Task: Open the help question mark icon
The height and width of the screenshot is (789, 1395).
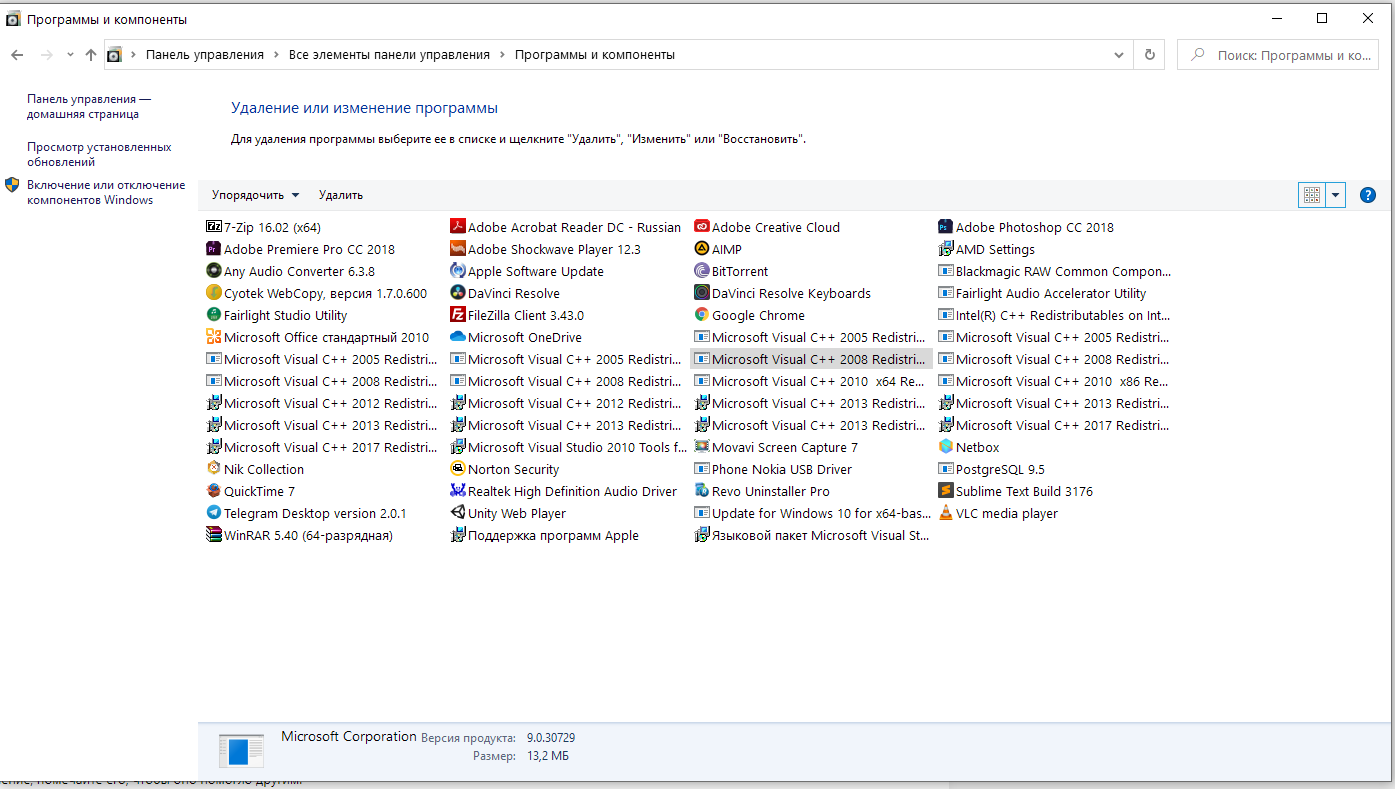Action: pos(1368,195)
